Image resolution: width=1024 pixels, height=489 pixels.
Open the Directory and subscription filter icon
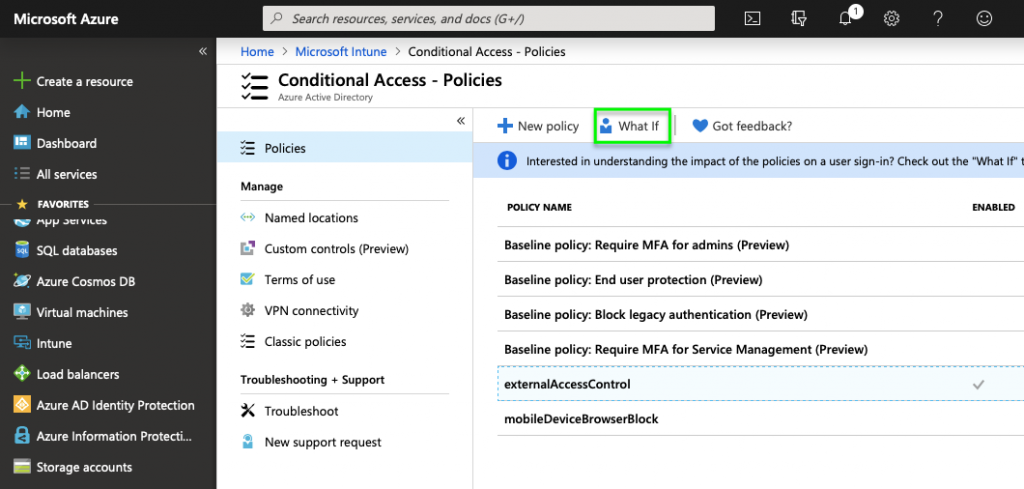(798, 18)
